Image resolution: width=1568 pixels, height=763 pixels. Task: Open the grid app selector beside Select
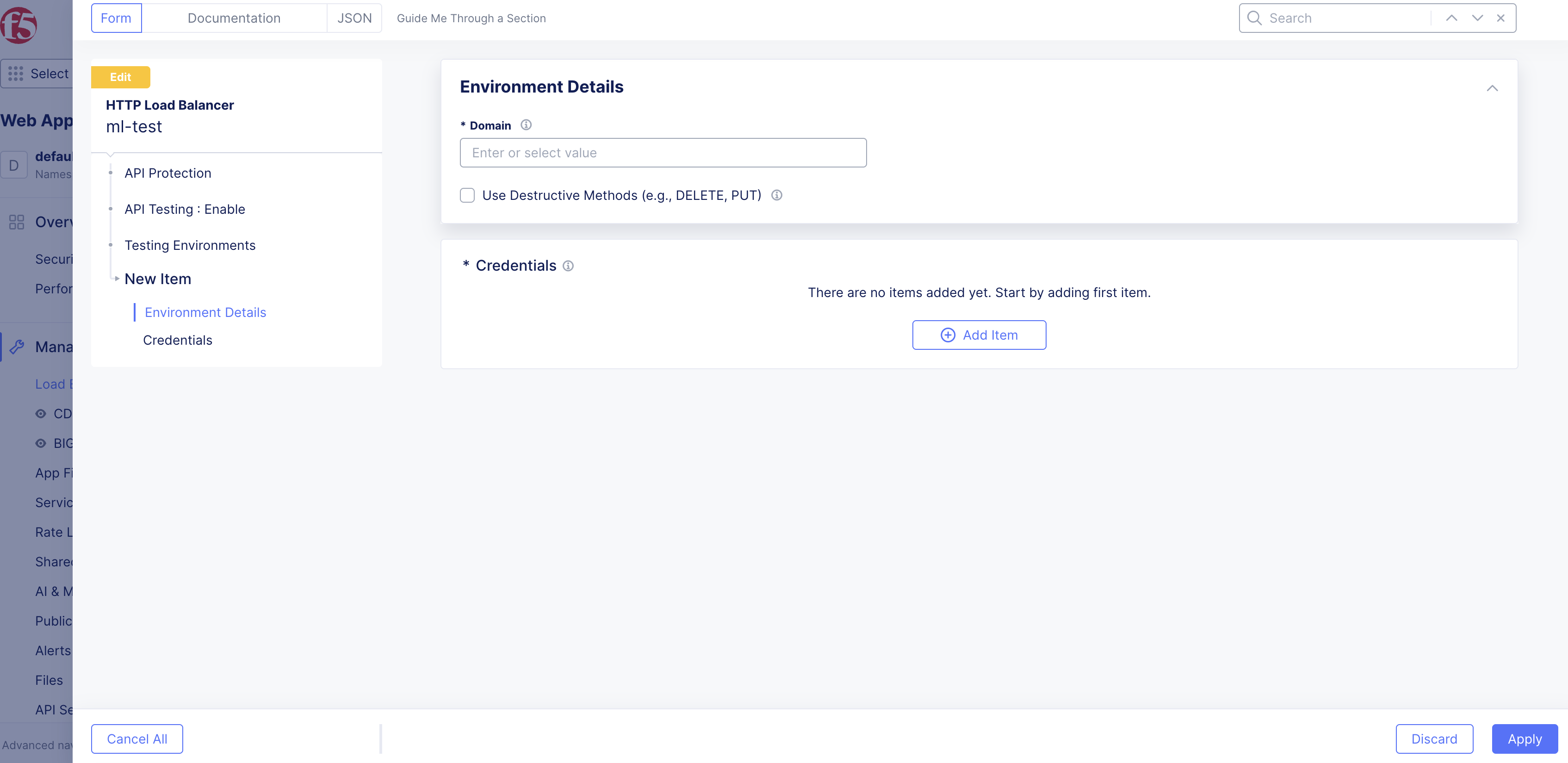16,73
